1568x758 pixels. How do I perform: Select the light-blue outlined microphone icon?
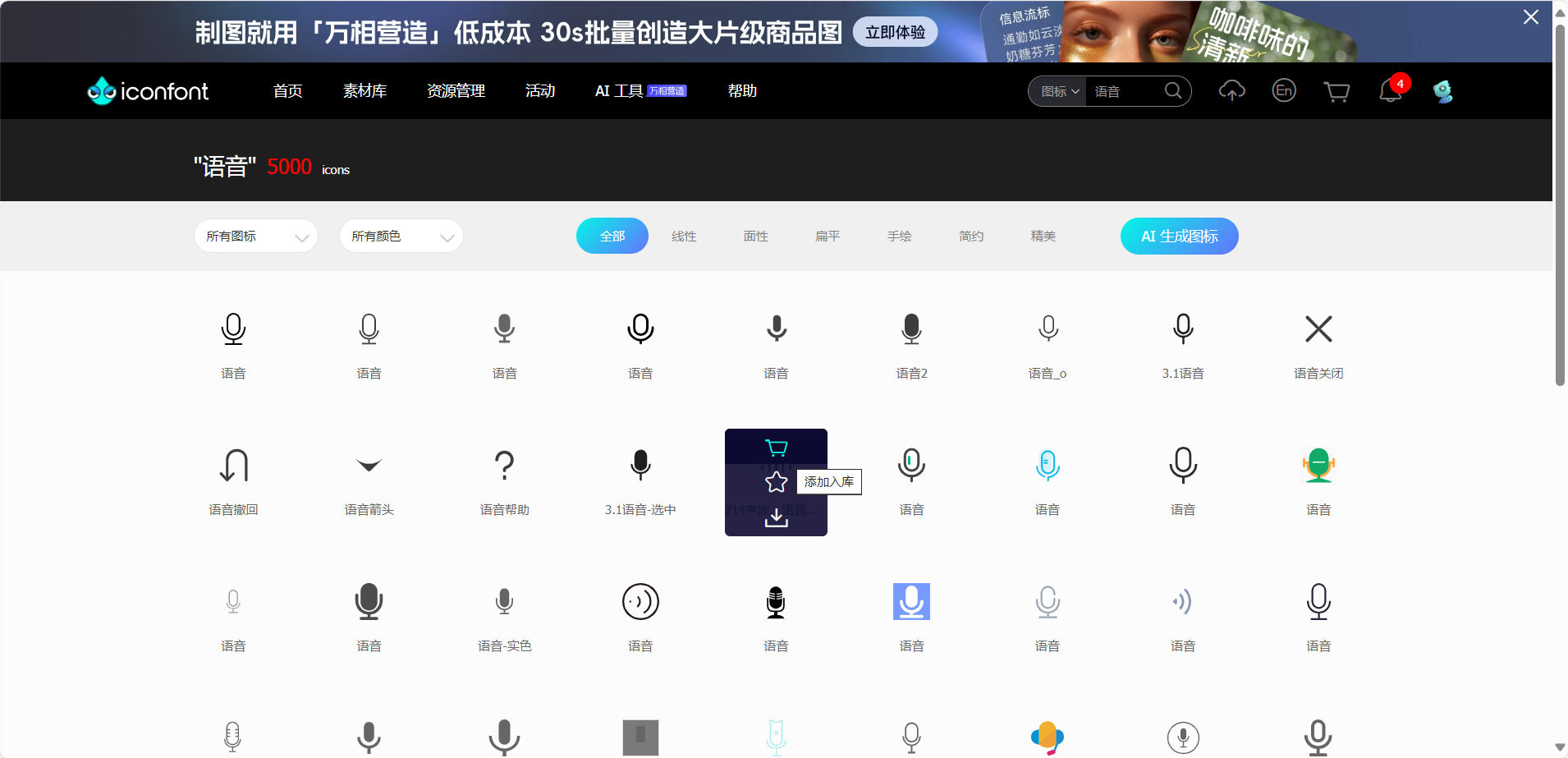1048,466
